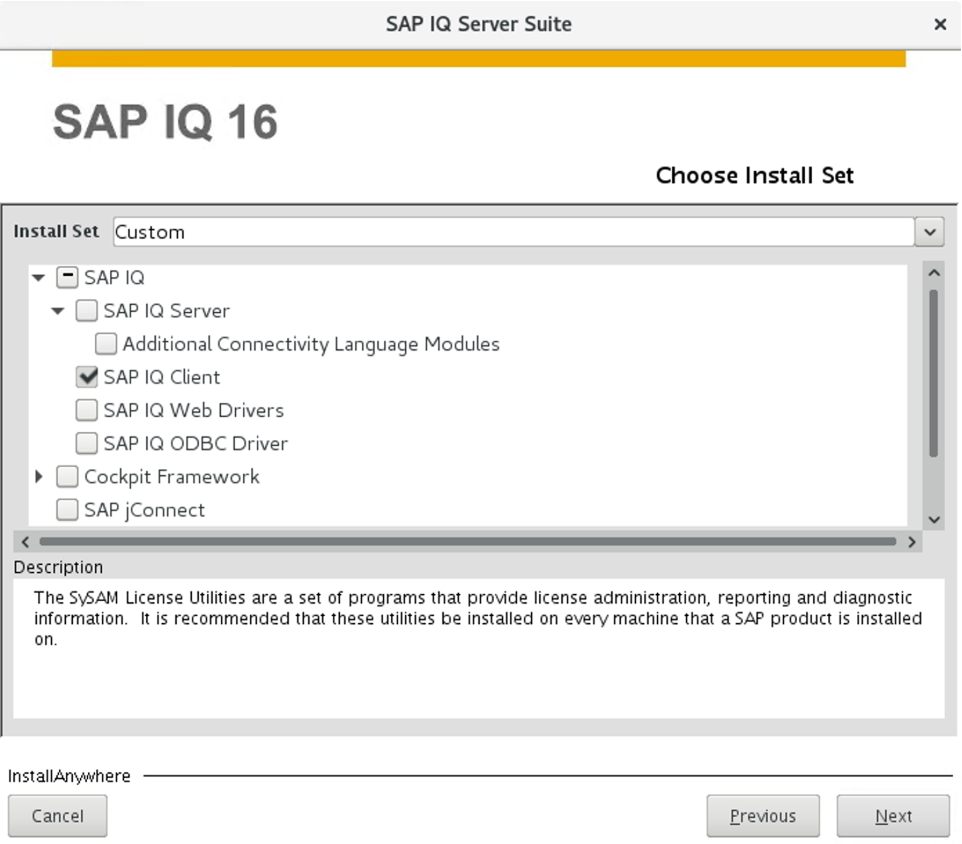
Task: Cancel the SAP IQ installation
Action: [x=57, y=815]
